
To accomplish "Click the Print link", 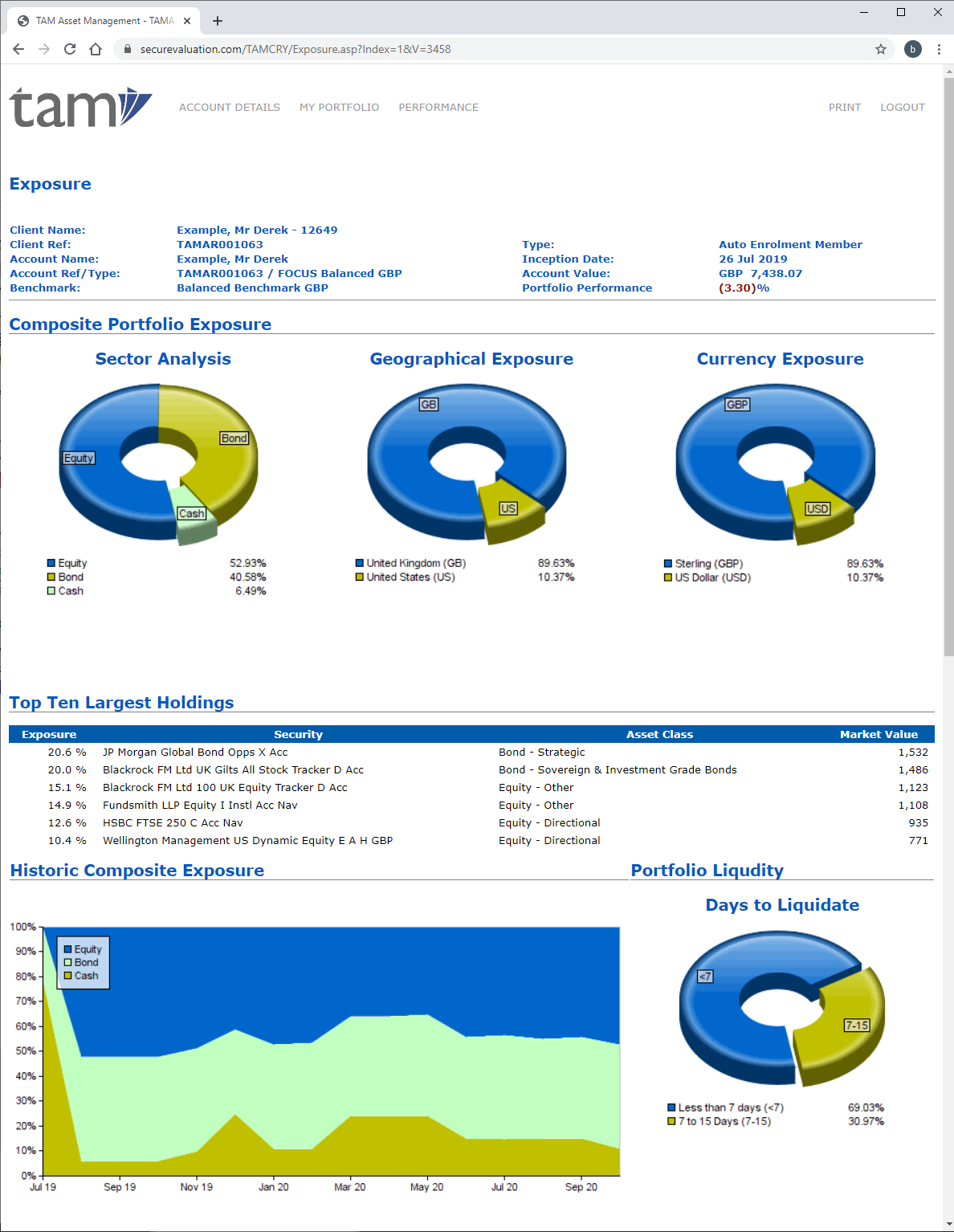I will 845,107.
